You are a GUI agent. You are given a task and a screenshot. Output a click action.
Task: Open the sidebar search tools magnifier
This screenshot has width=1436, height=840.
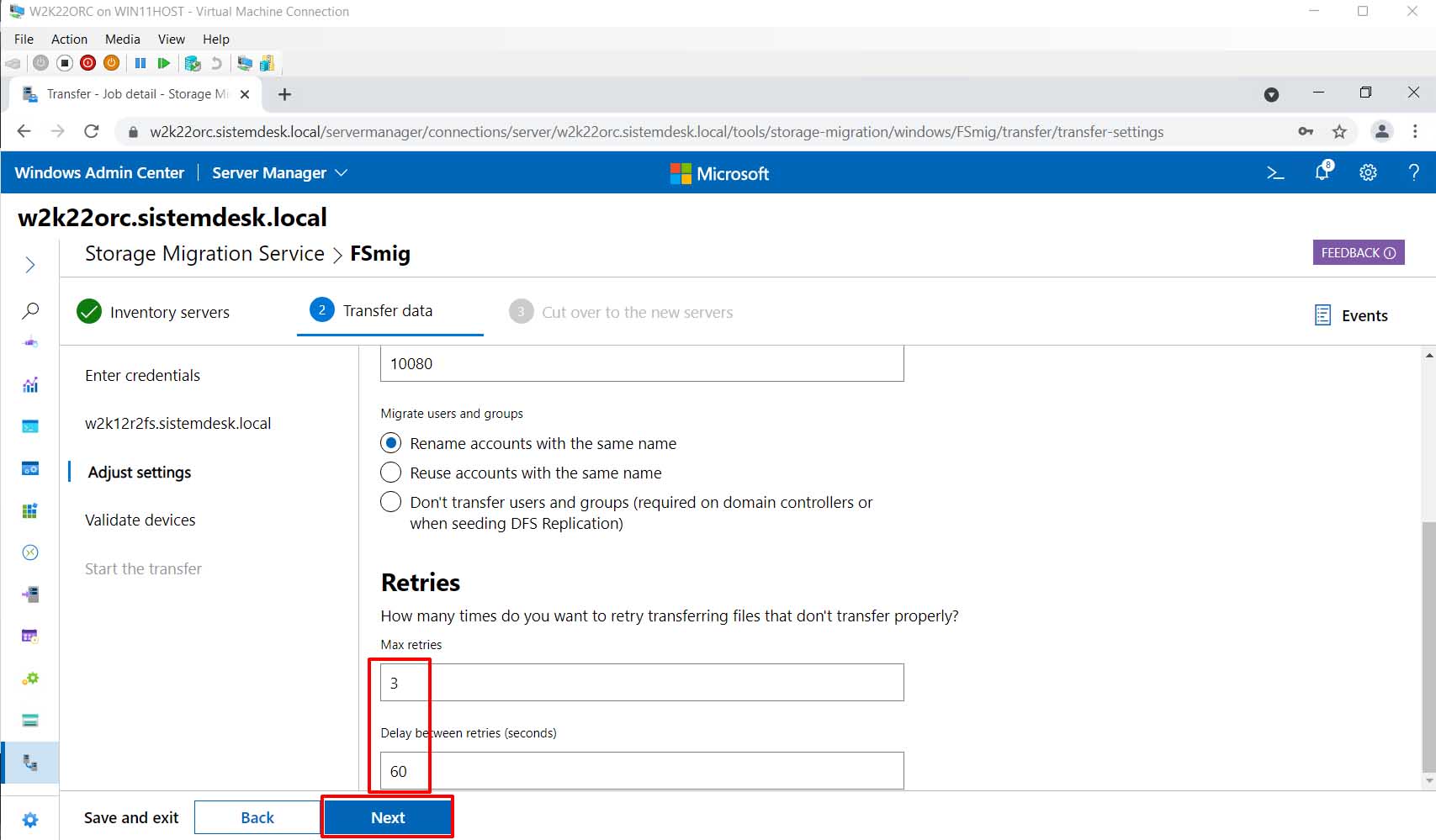point(30,310)
